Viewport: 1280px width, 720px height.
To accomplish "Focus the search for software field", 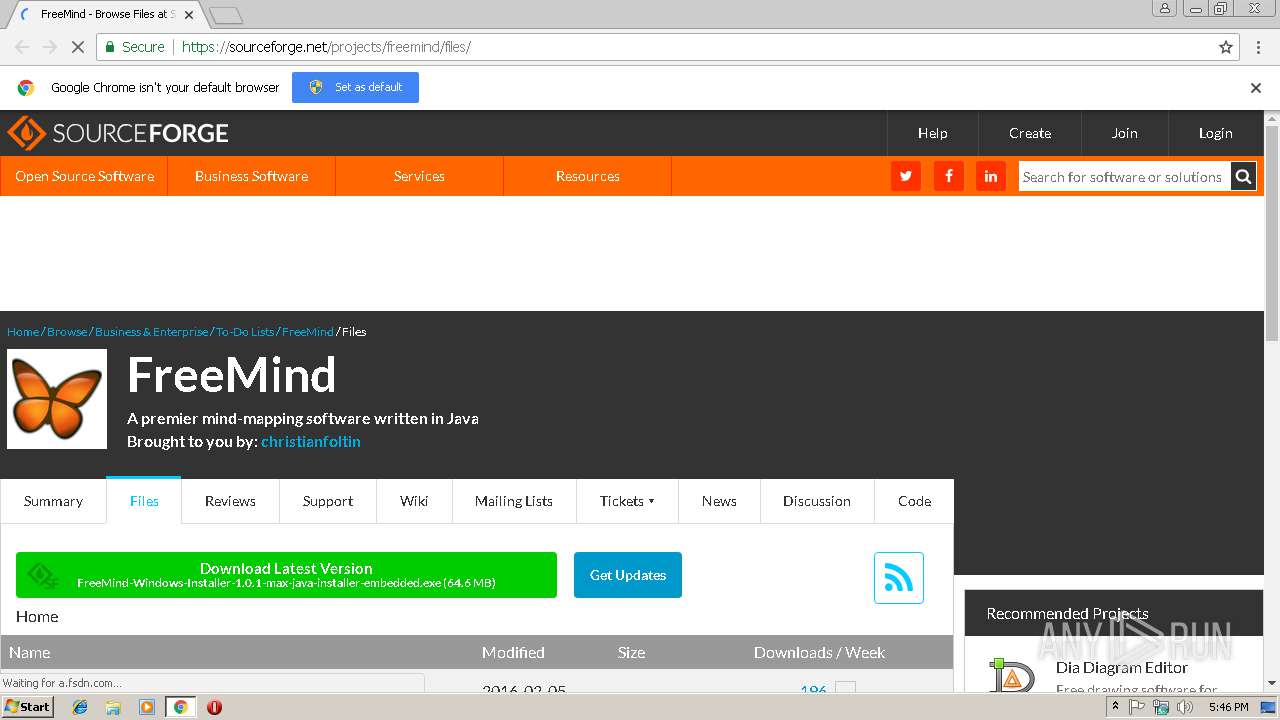I will (x=1124, y=177).
